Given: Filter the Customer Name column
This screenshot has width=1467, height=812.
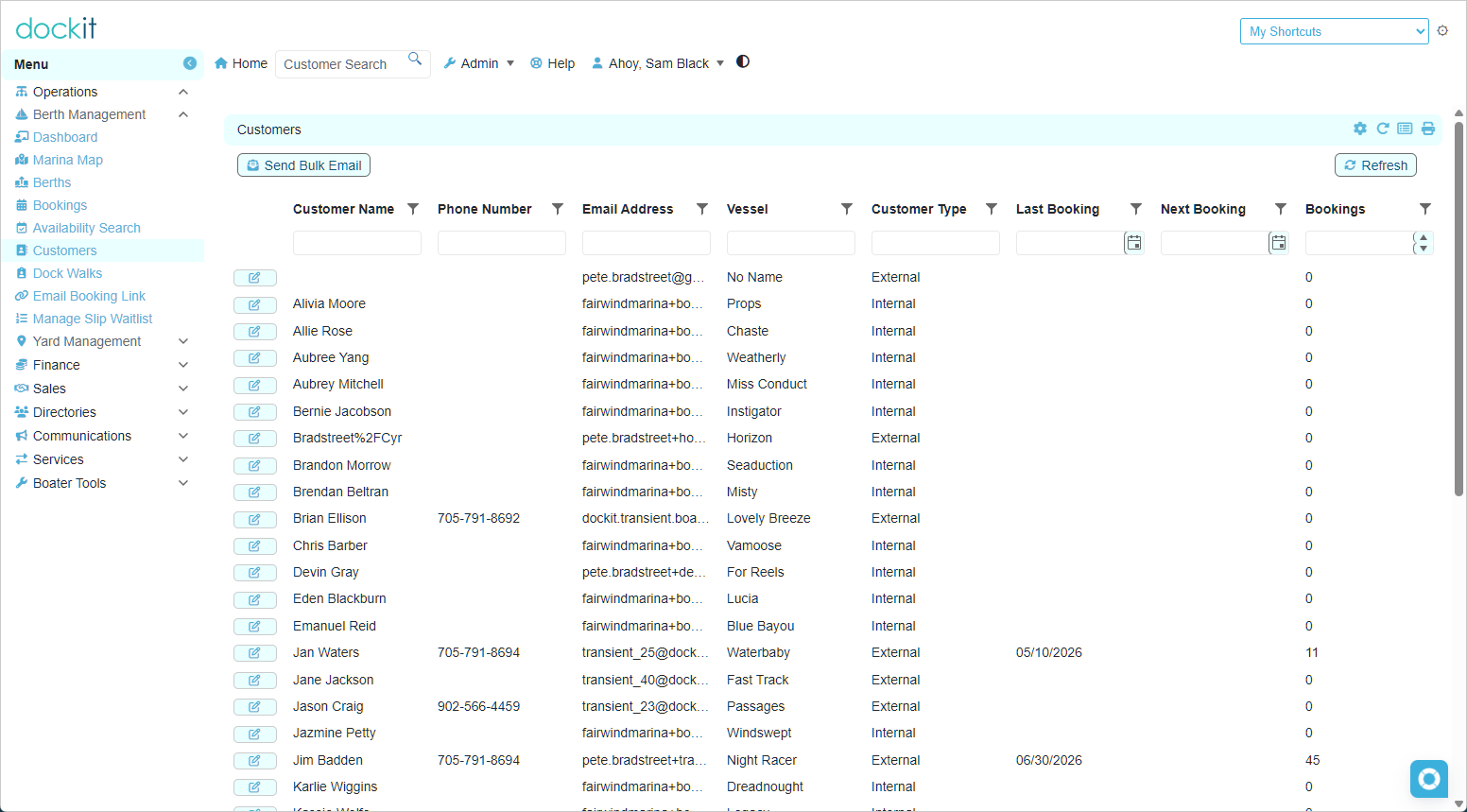Looking at the screenshot, I should click(x=413, y=209).
